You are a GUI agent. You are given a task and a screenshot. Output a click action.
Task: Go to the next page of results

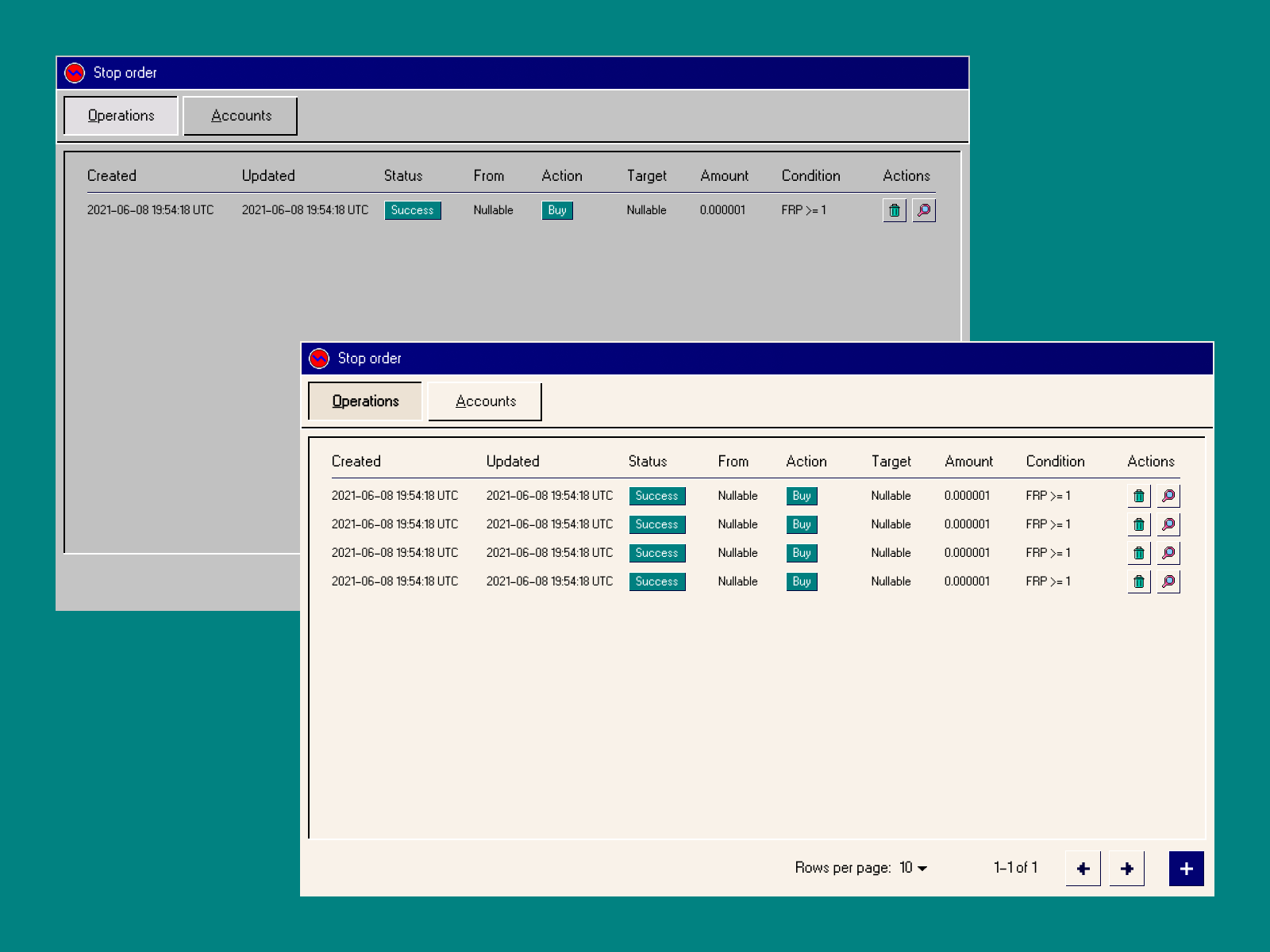pyautogui.click(x=1126, y=869)
